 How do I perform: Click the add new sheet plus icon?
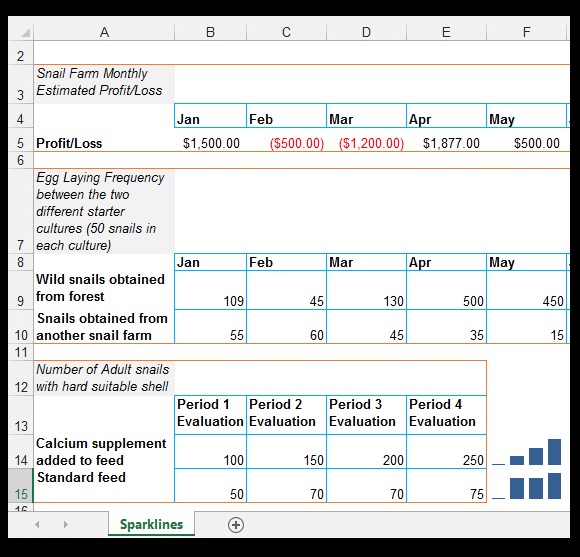[x=236, y=524]
